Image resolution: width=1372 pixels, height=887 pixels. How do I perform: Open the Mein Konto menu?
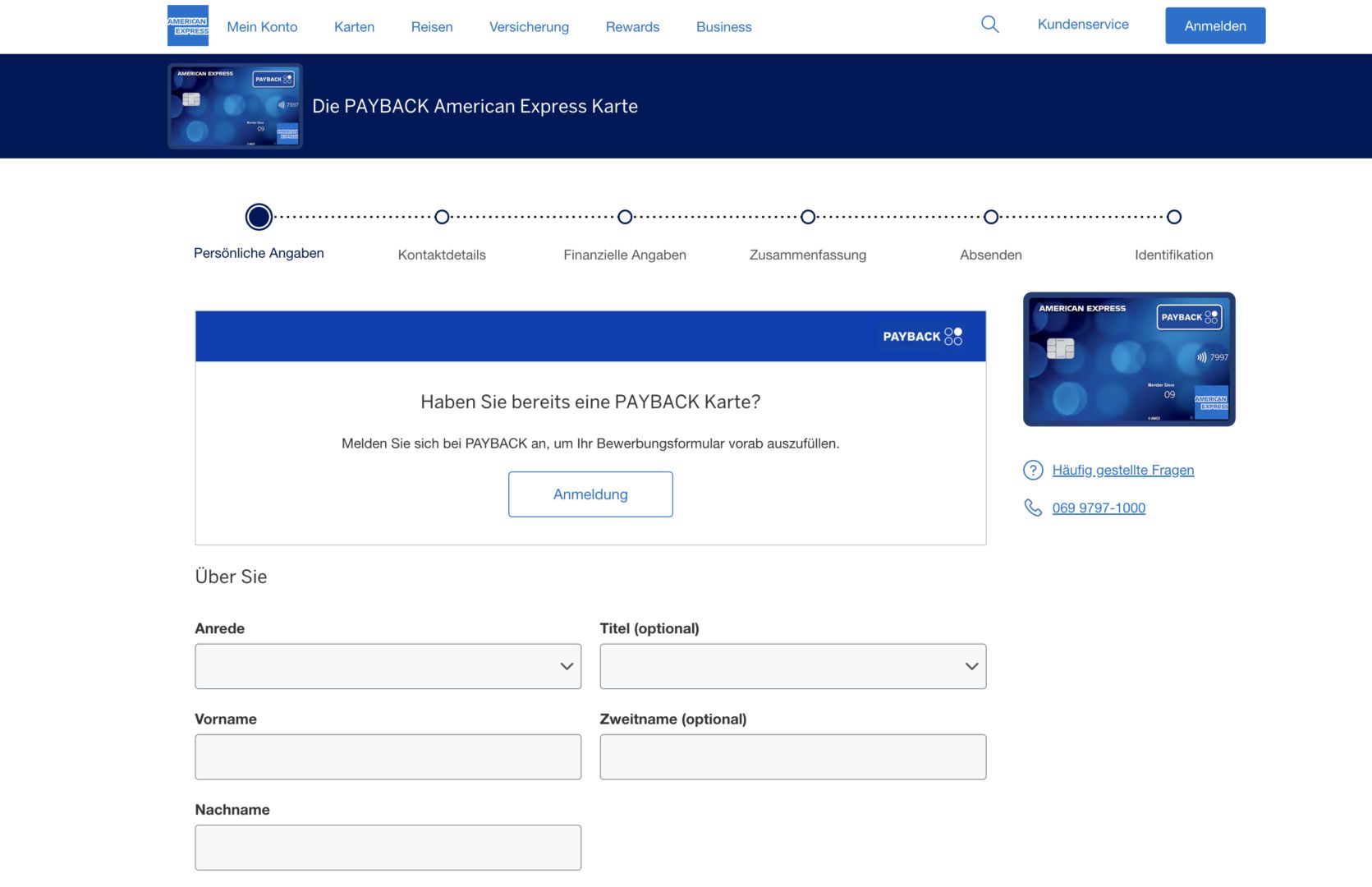pos(262,27)
